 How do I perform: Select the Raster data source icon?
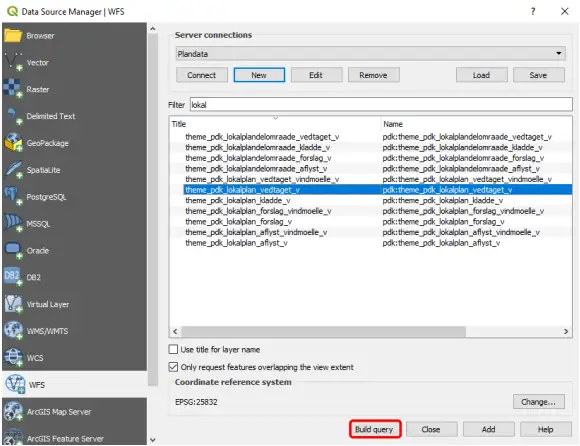[x=13, y=89]
